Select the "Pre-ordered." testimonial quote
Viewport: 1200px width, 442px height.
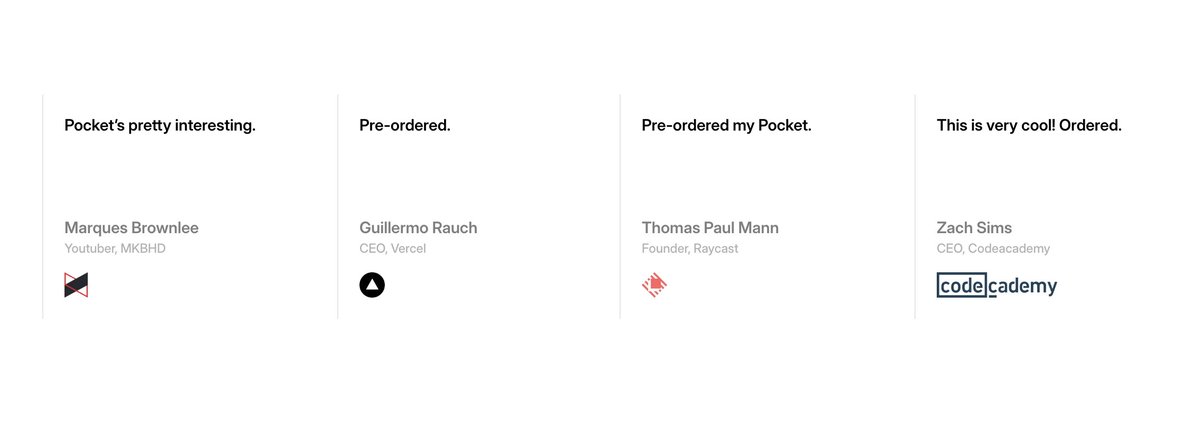[x=405, y=126]
